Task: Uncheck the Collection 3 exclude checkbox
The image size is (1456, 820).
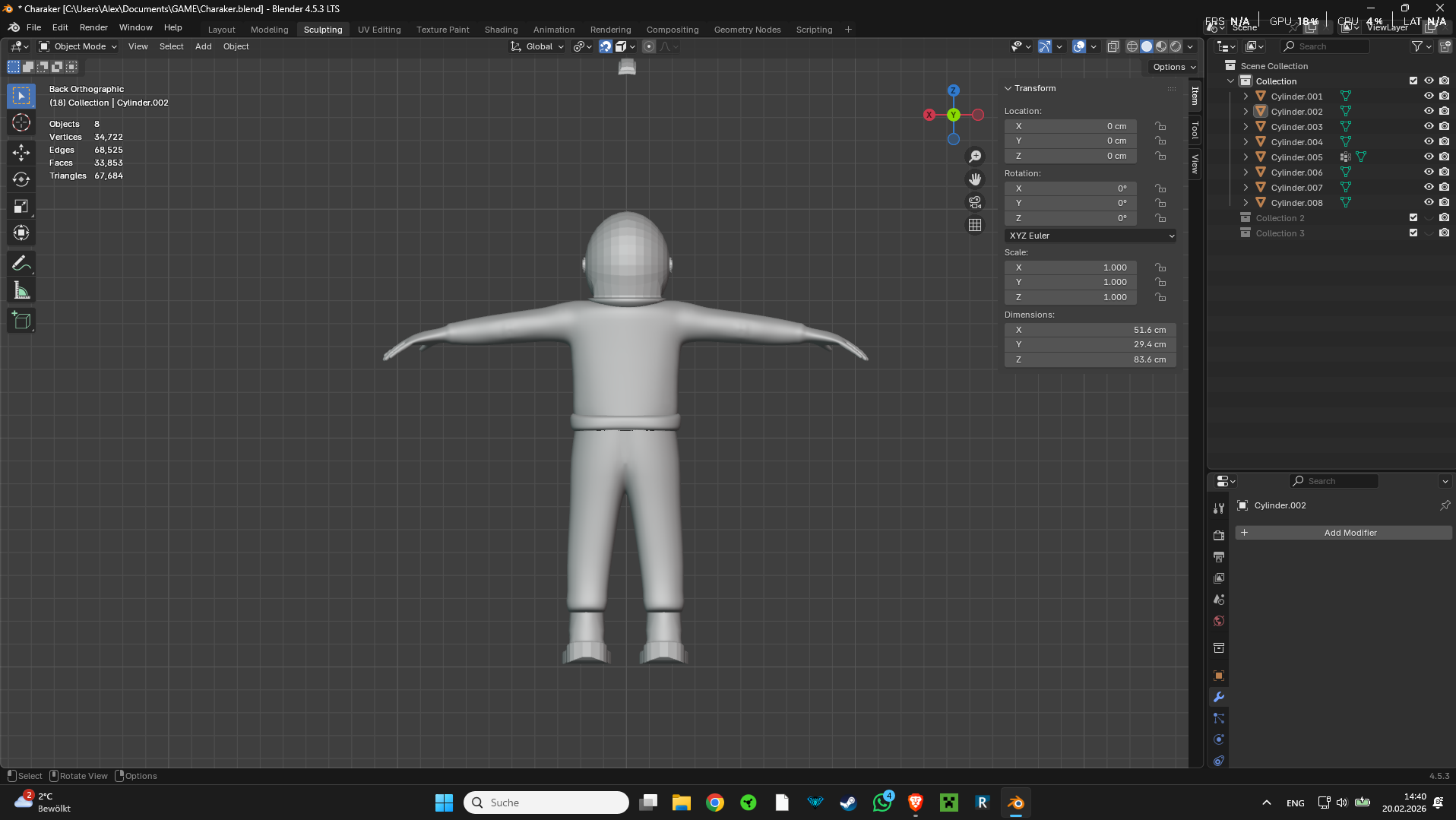Action: click(x=1413, y=233)
